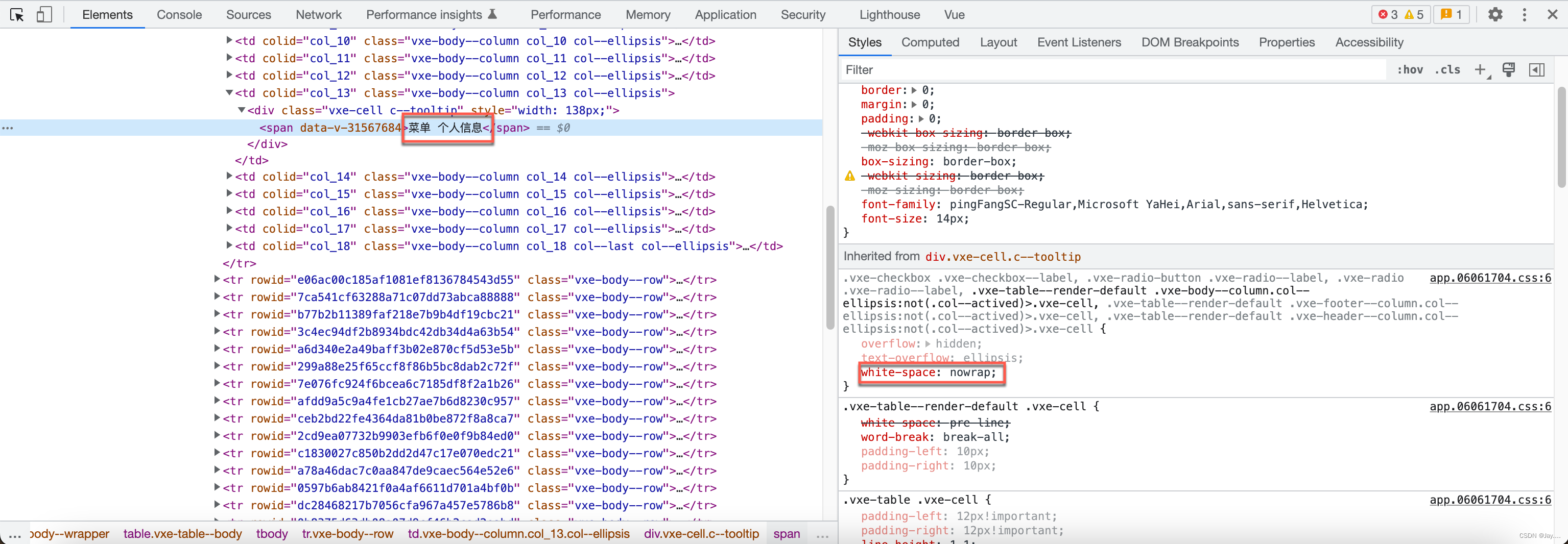Expand the col_10 td node
The image size is (1568, 544).
pyautogui.click(x=229, y=40)
